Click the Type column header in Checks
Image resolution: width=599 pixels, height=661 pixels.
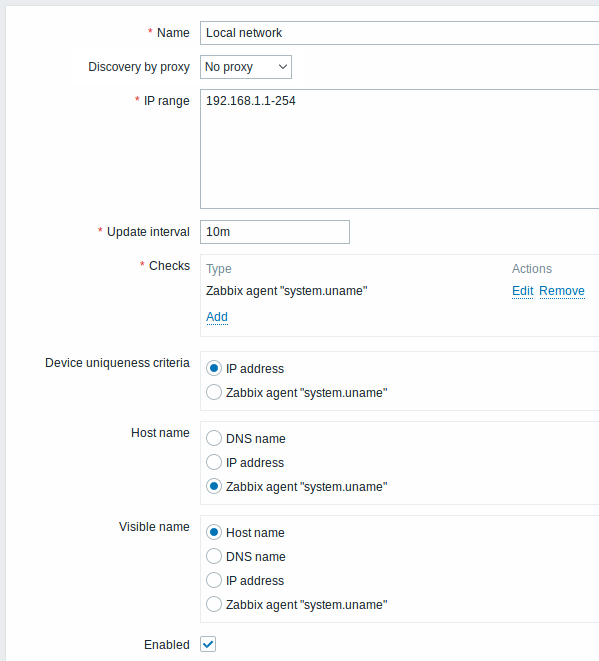pos(219,269)
